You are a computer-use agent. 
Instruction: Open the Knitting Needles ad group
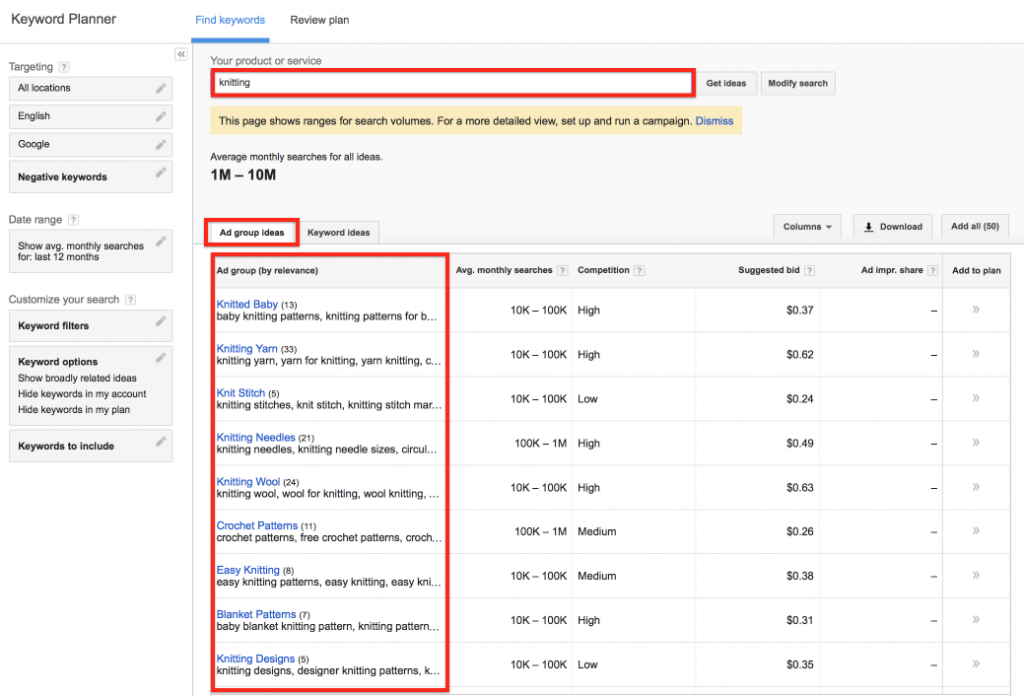point(255,437)
